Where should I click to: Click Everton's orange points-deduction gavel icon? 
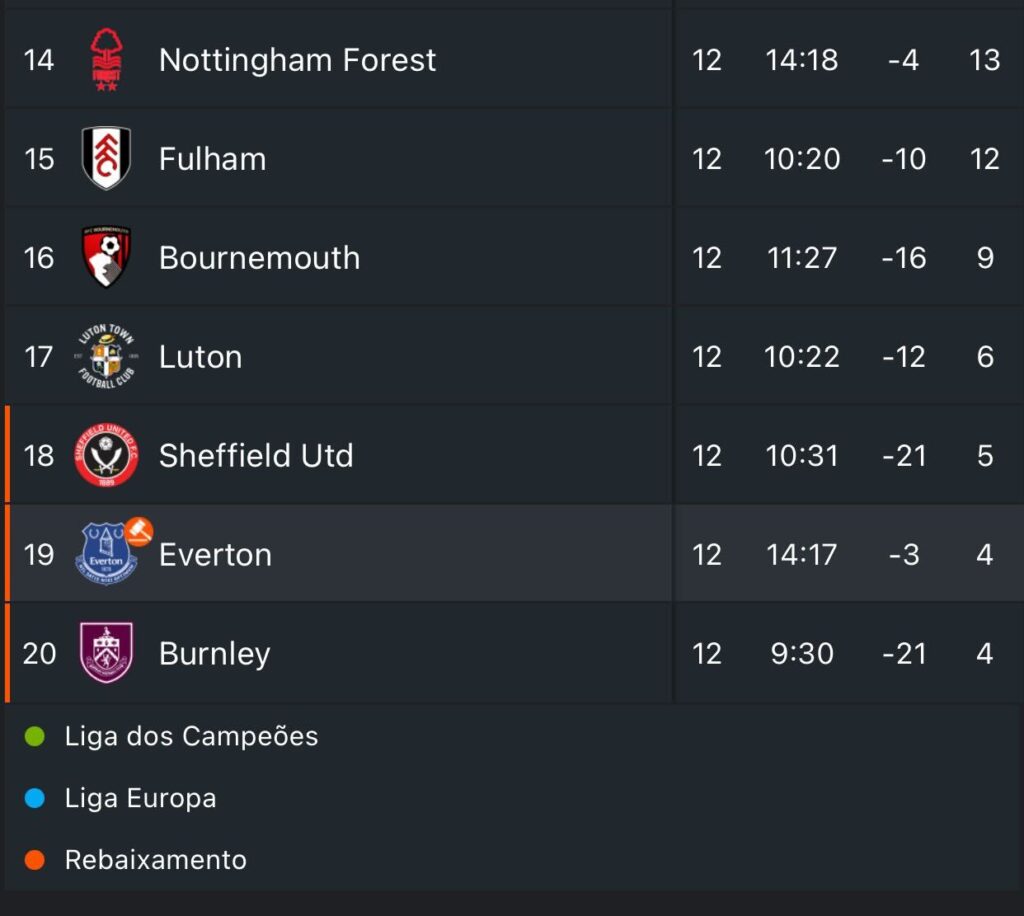(x=138, y=531)
